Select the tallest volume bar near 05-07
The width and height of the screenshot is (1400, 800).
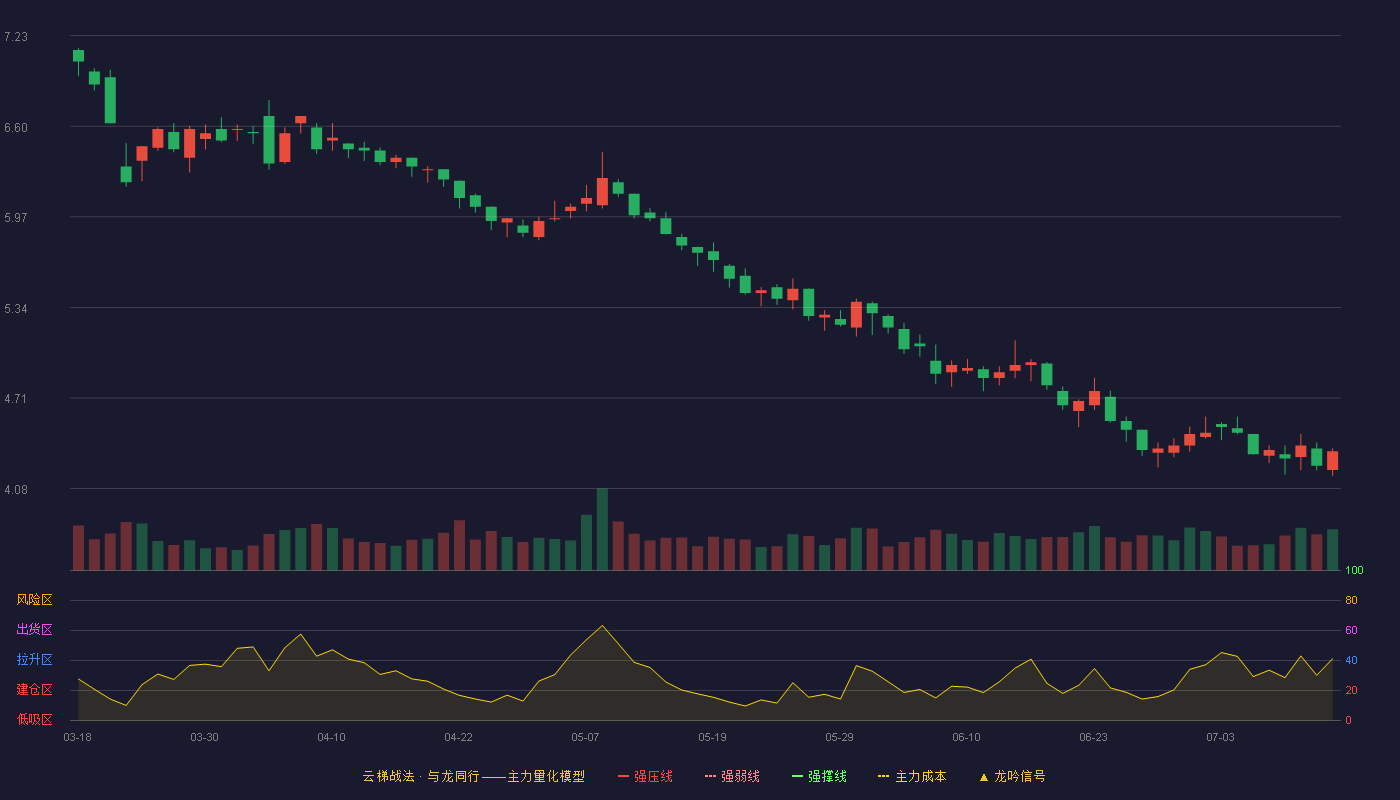pyautogui.click(x=602, y=530)
